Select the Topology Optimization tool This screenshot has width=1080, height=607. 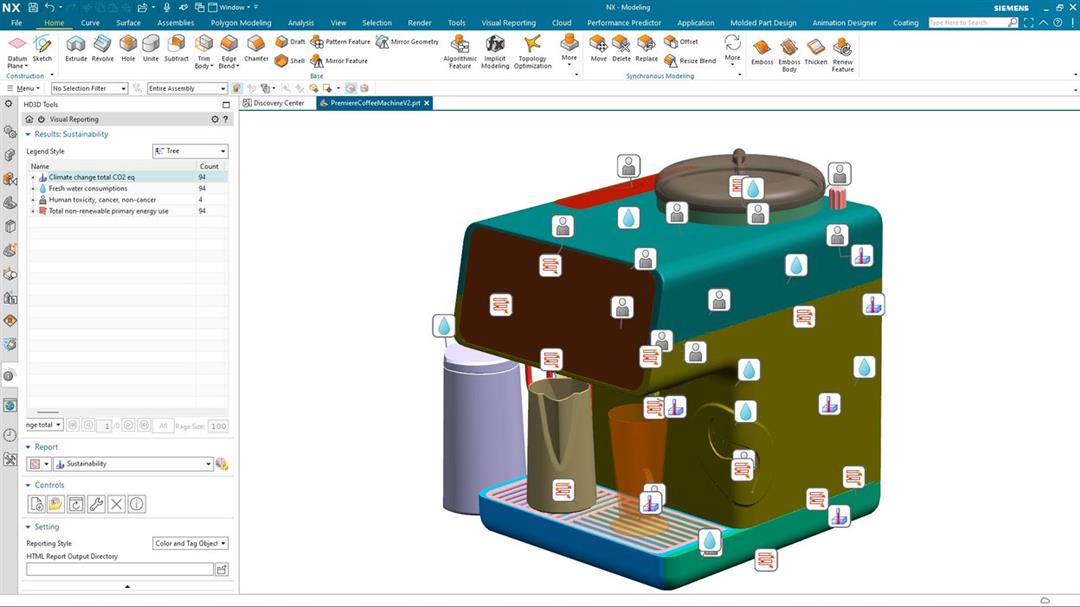(532, 47)
